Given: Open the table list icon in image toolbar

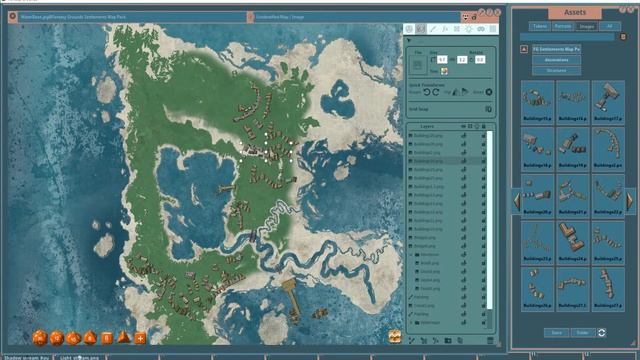Looking at the screenshot, I should pyautogui.click(x=493, y=29).
